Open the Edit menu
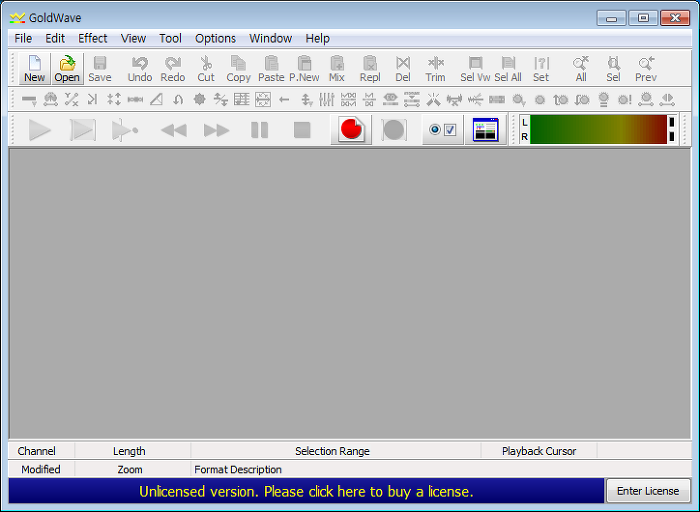Image resolution: width=700 pixels, height=512 pixels. 55,38
